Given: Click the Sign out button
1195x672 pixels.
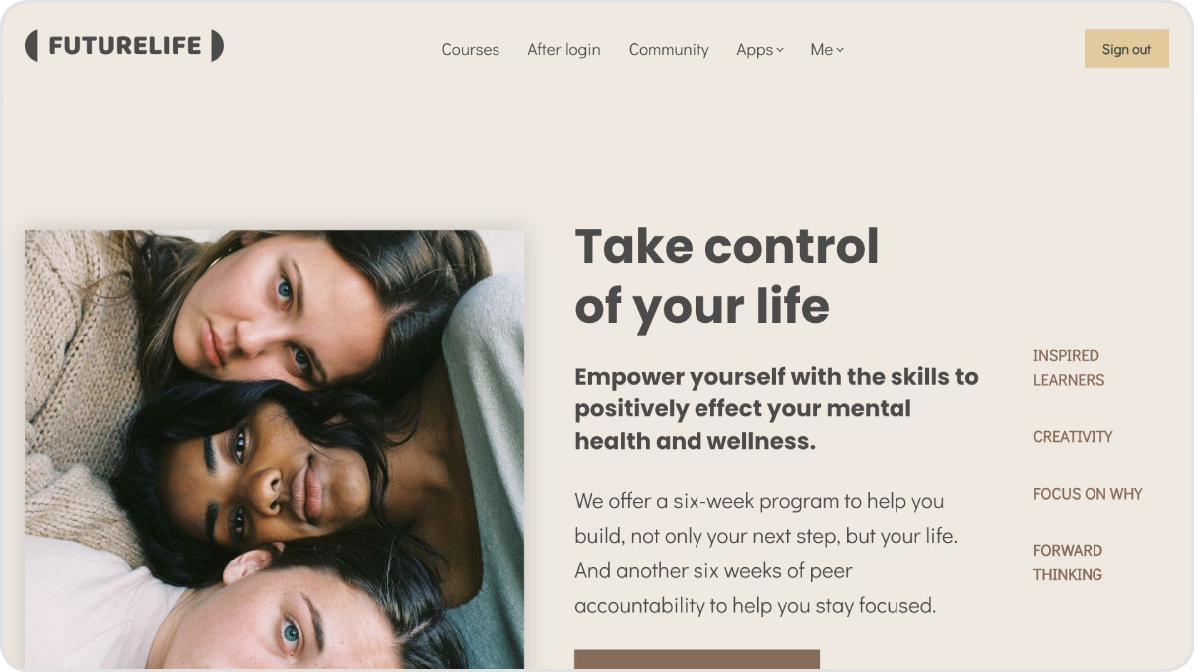Looking at the screenshot, I should coord(1126,49).
